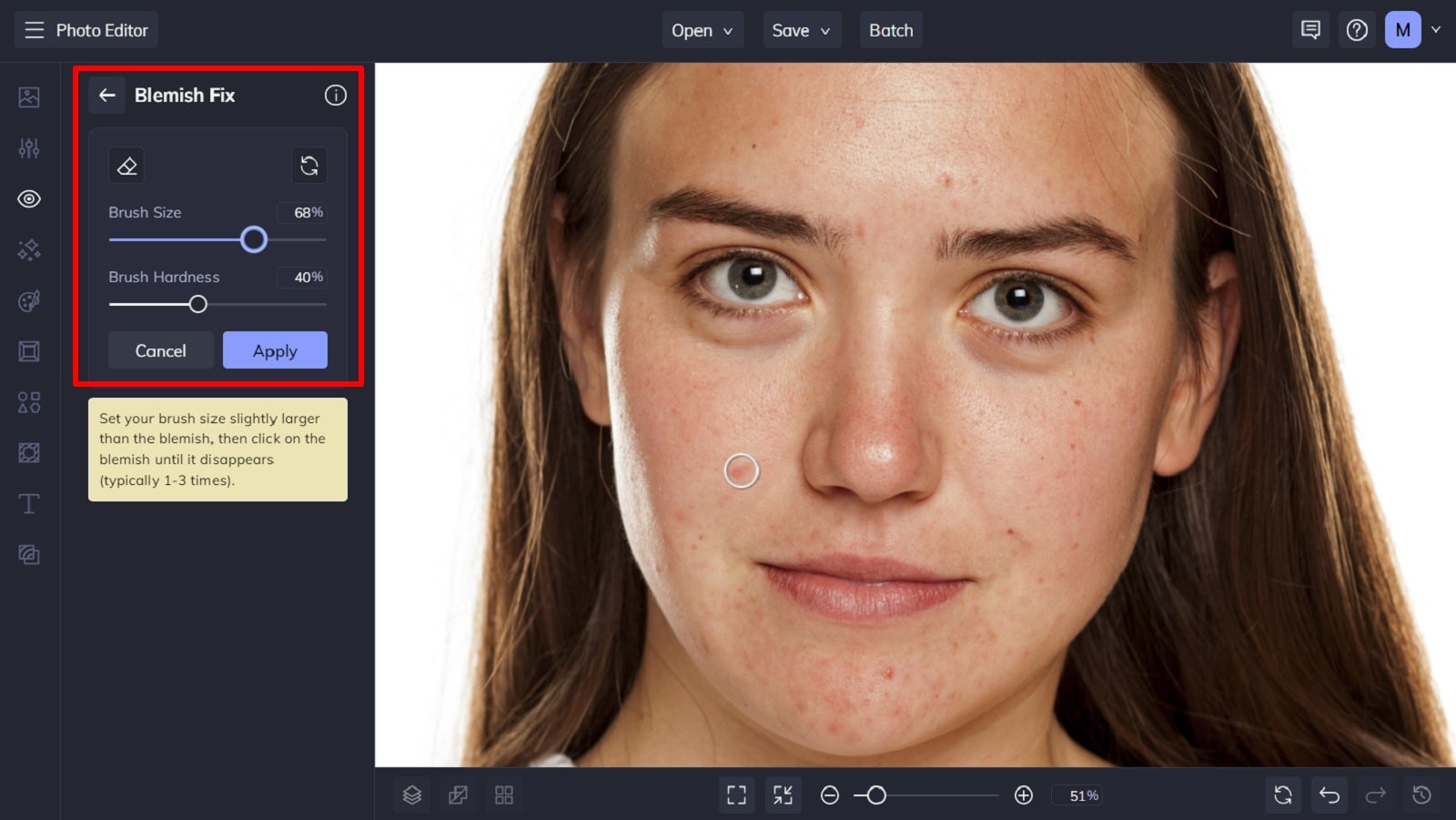1456x820 pixels.
Task: Apply the blemish fix changes
Action: tap(275, 350)
